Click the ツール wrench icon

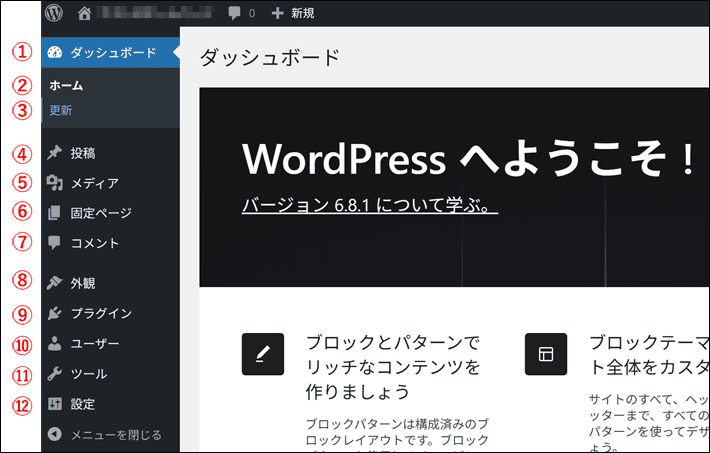(54, 374)
